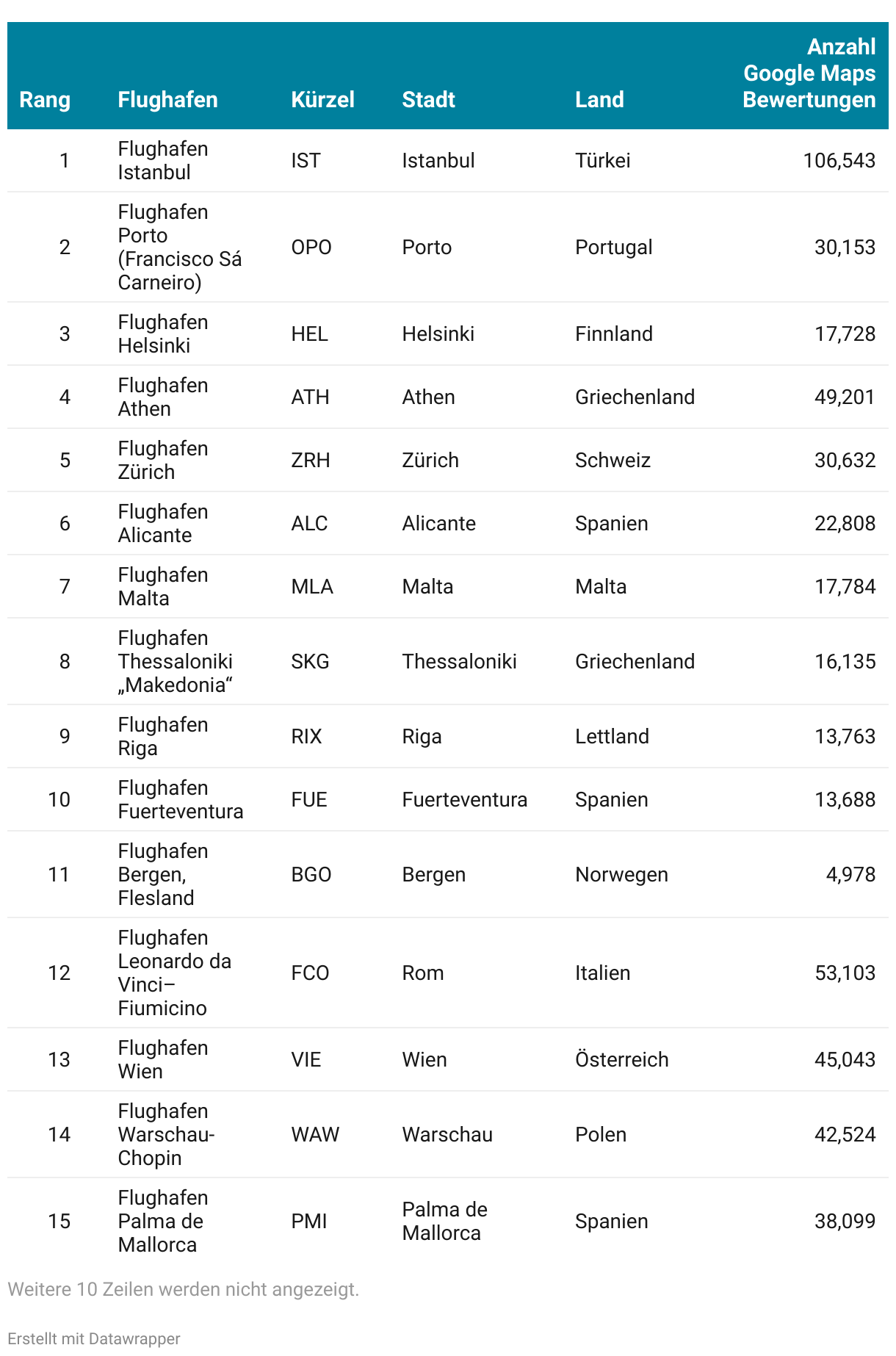The height and width of the screenshot is (1356, 896).
Task: Click the Palma de Mallorca city cell
Action: [x=444, y=1222]
